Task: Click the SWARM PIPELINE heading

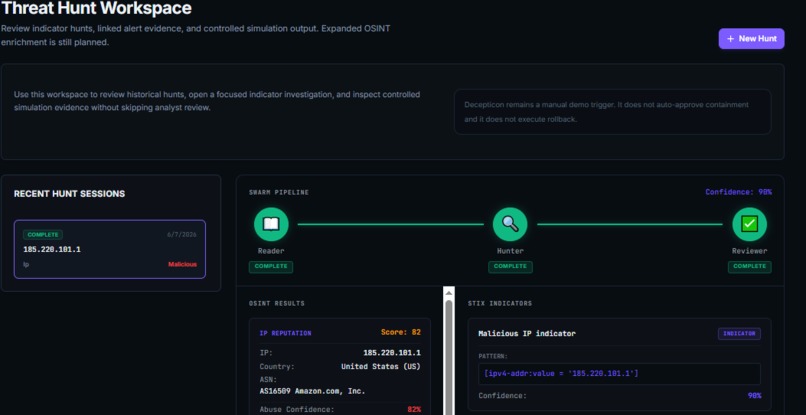Action: tap(279, 192)
